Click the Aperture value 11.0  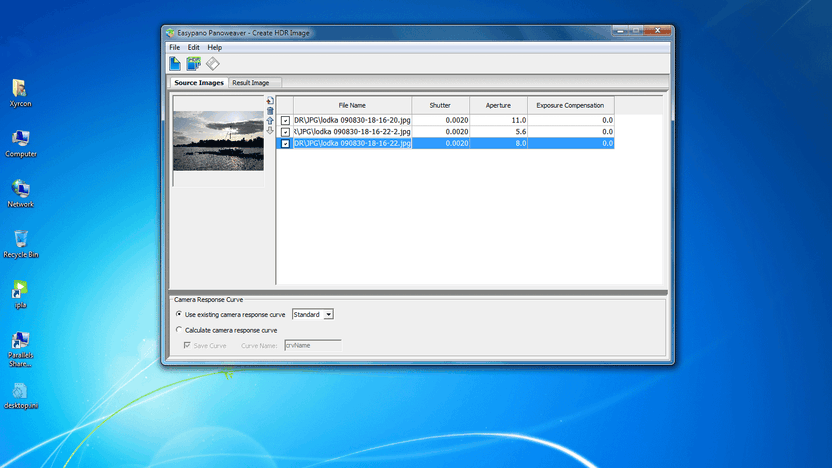pos(519,120)
